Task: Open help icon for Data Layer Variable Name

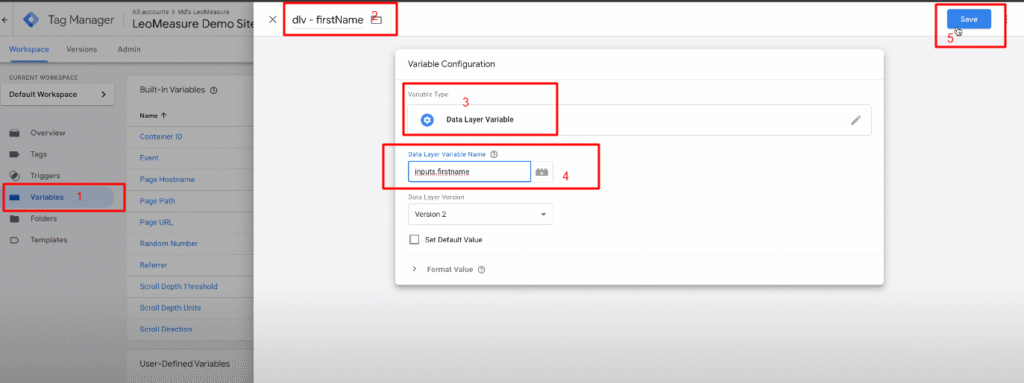Action: [494, 154]
